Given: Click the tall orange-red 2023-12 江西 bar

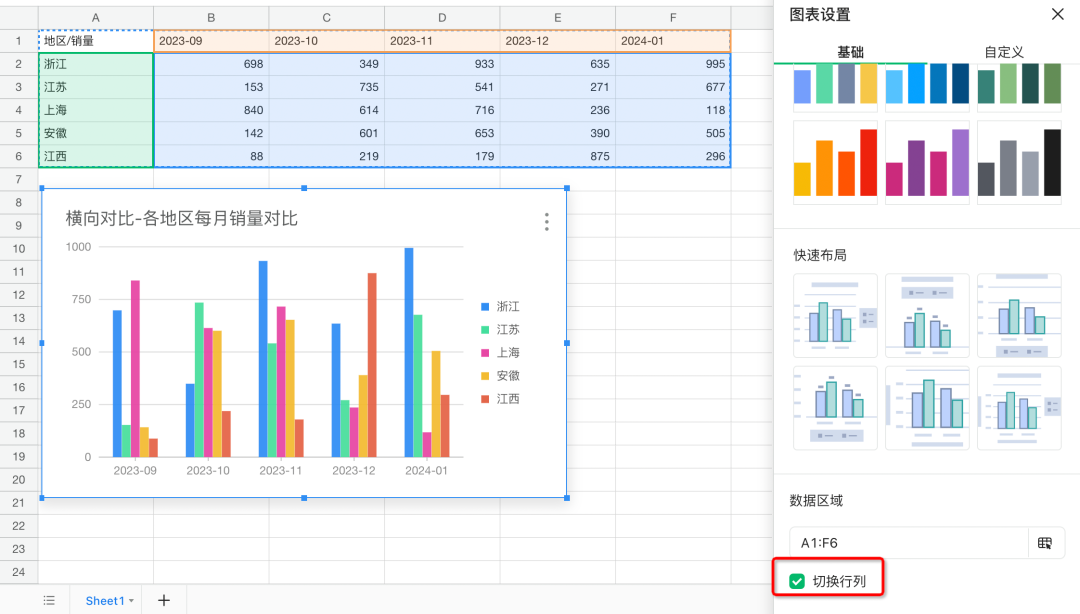Looking at the screenshot, I should click(x=372, y=365).
